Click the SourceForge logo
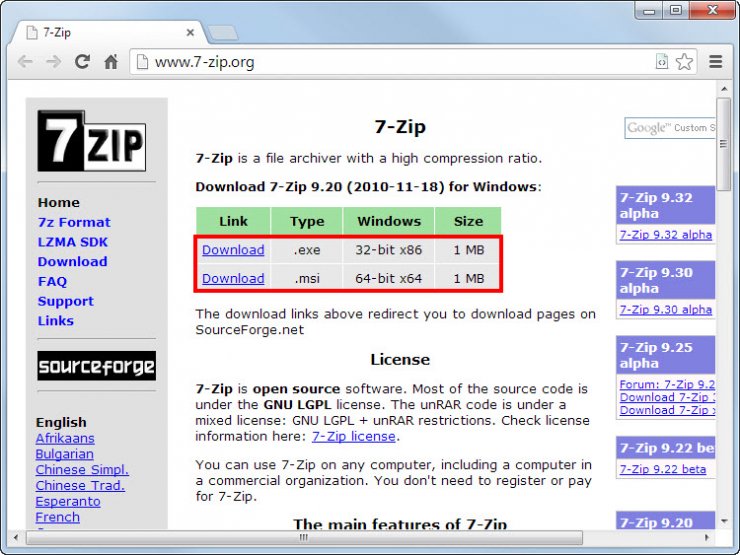 (x=96, y=366)
